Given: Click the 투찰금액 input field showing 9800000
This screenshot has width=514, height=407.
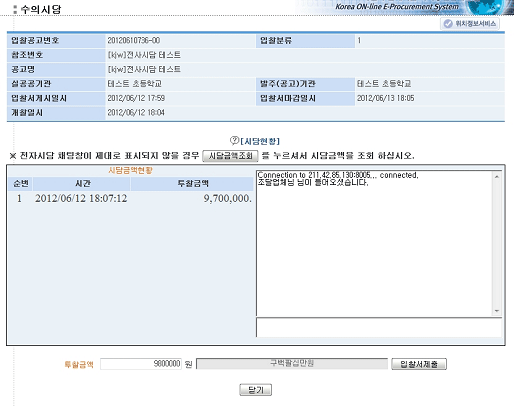Looking at the screenshot, I should pos(141,364).
